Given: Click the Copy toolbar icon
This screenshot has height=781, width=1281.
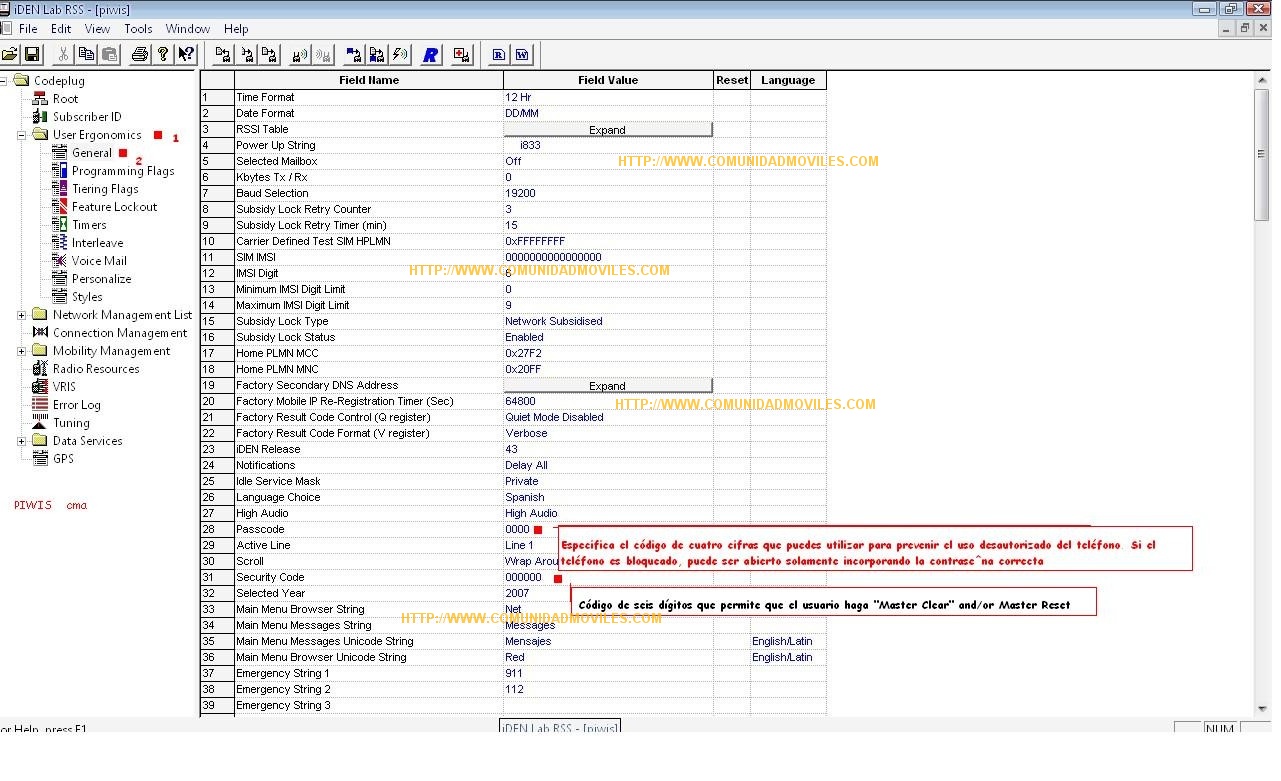Looking at the screenshot, I should click(87, 54).
